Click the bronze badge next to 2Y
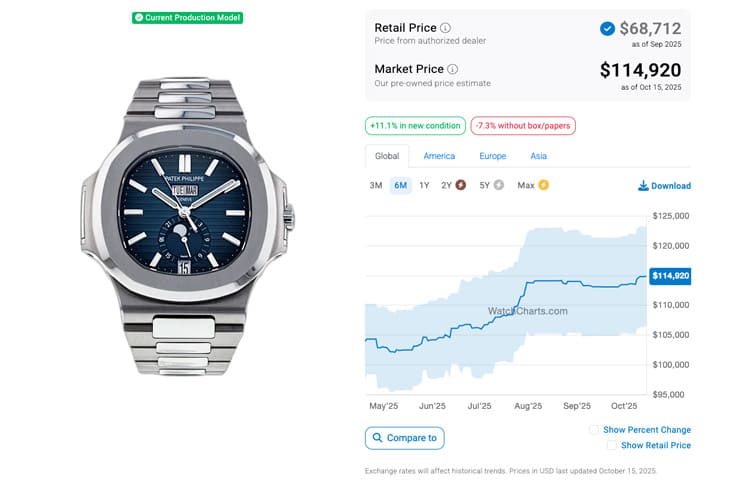 point(461,185)
